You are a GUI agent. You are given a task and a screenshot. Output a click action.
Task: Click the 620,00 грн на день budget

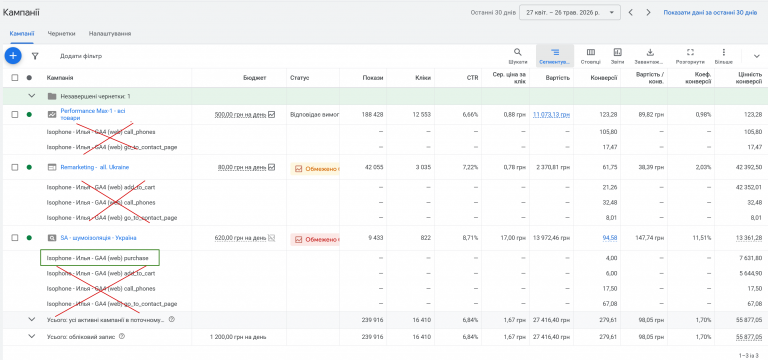pos(240,238)
